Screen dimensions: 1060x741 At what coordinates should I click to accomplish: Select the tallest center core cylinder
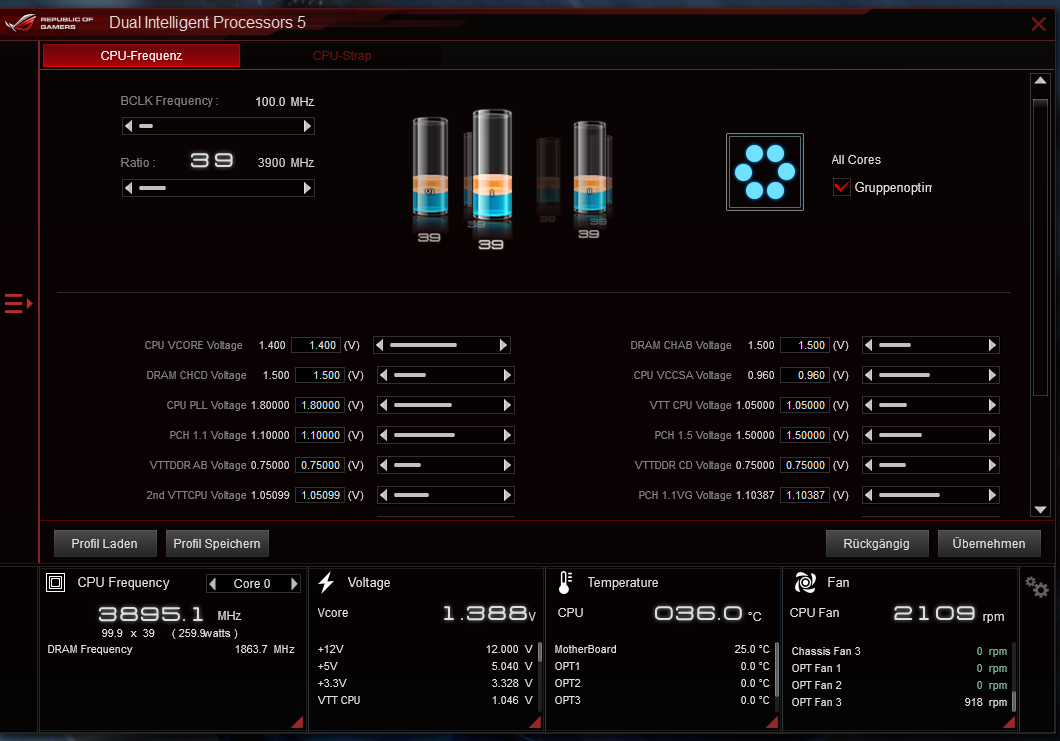coord(492,166)
